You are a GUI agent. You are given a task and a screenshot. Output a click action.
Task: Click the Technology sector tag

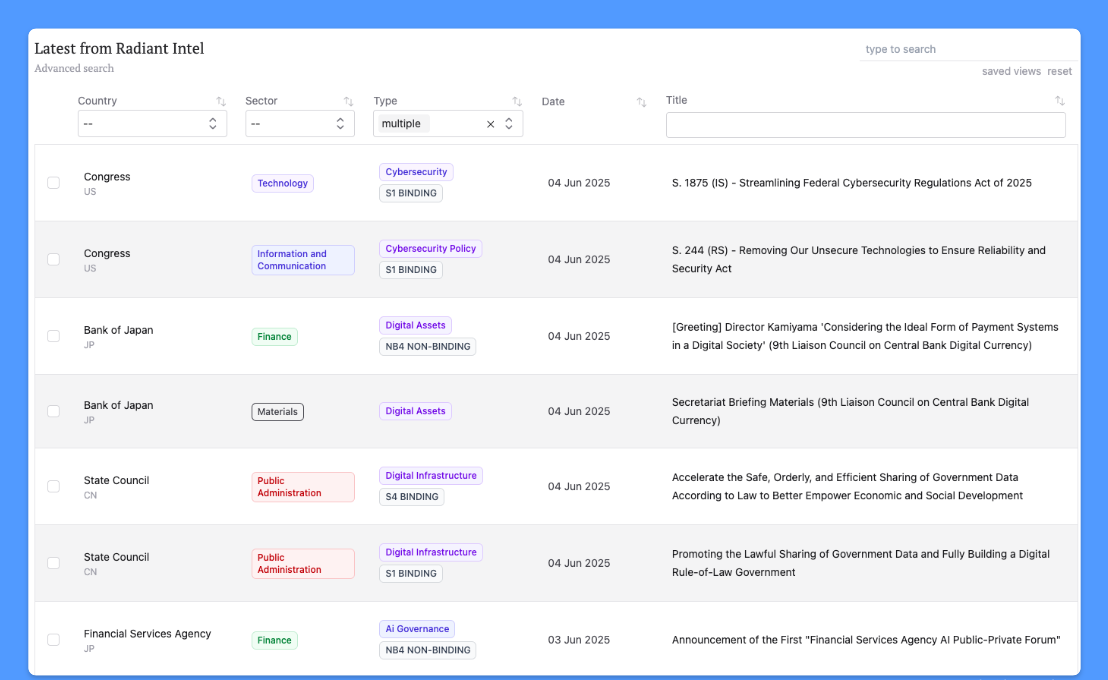point(283,183)
